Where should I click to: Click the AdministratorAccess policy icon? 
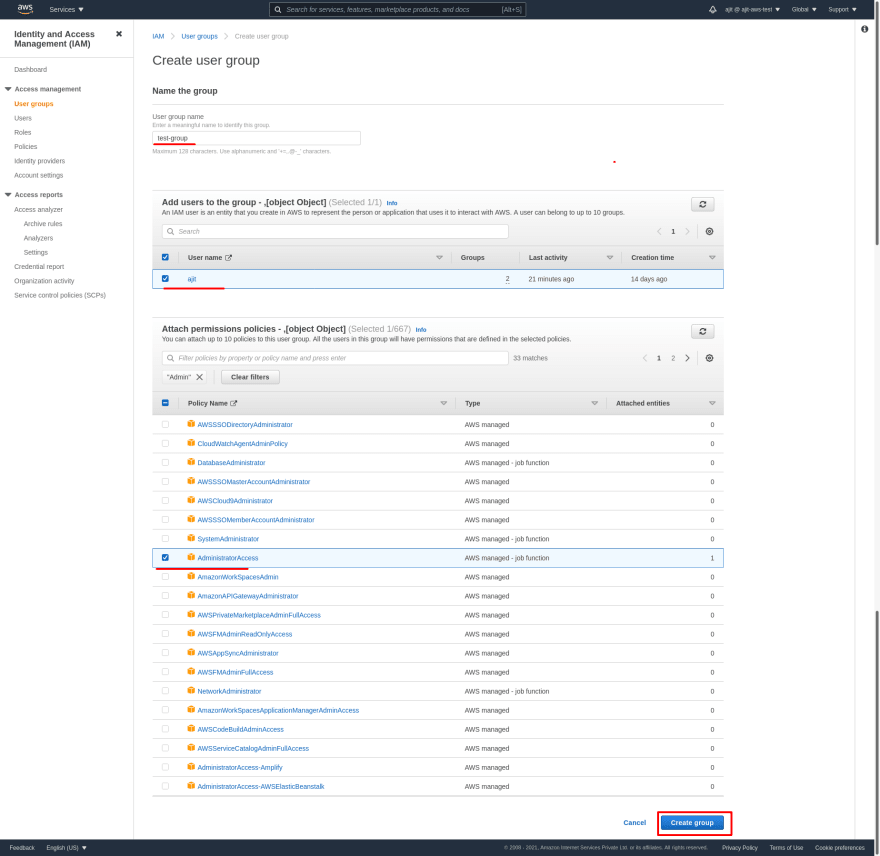191,557
